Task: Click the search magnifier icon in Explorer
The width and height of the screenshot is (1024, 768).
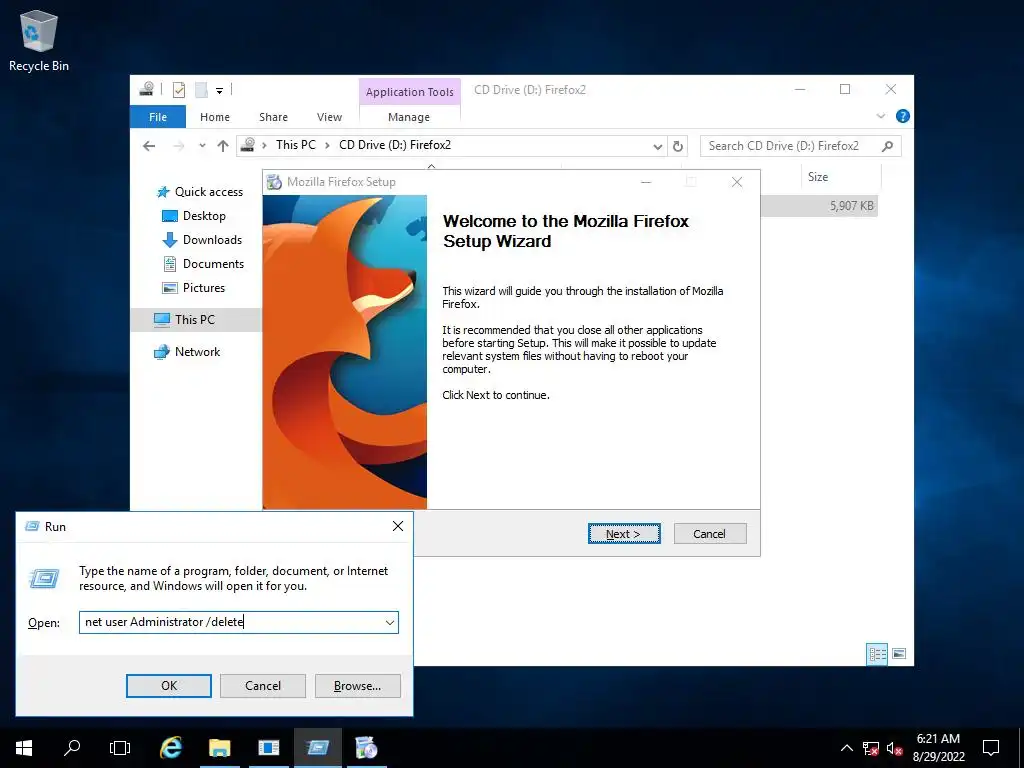Action: (887, 146)
